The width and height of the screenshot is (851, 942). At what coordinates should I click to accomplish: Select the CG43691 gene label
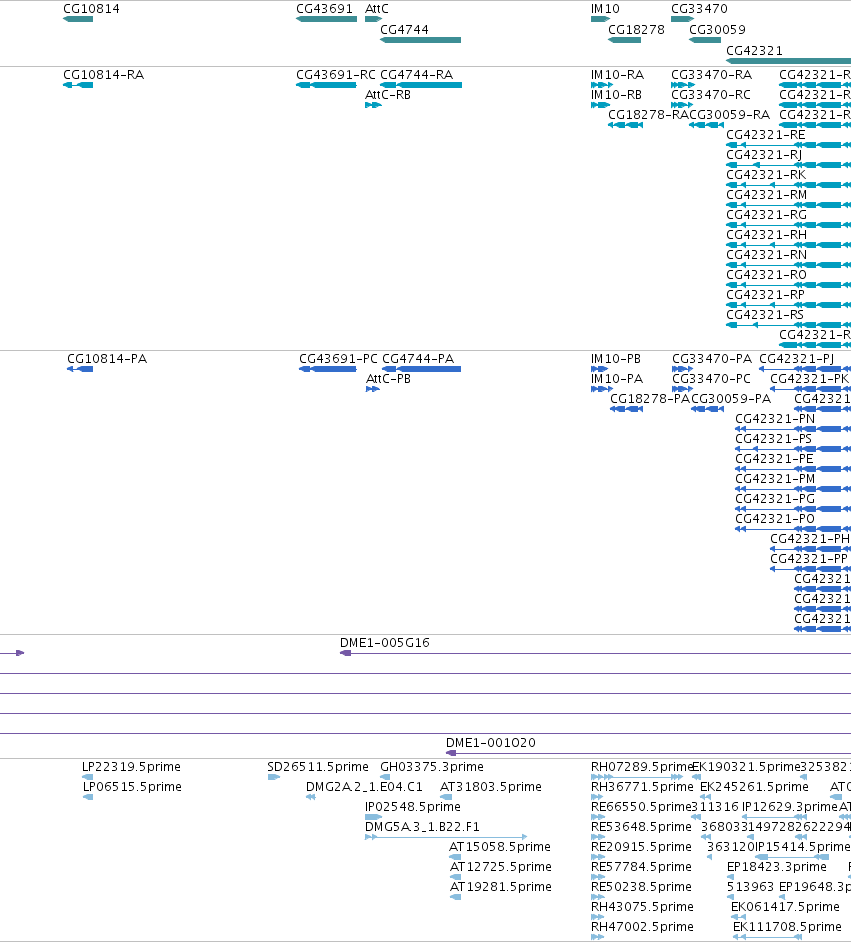[324, 9]
